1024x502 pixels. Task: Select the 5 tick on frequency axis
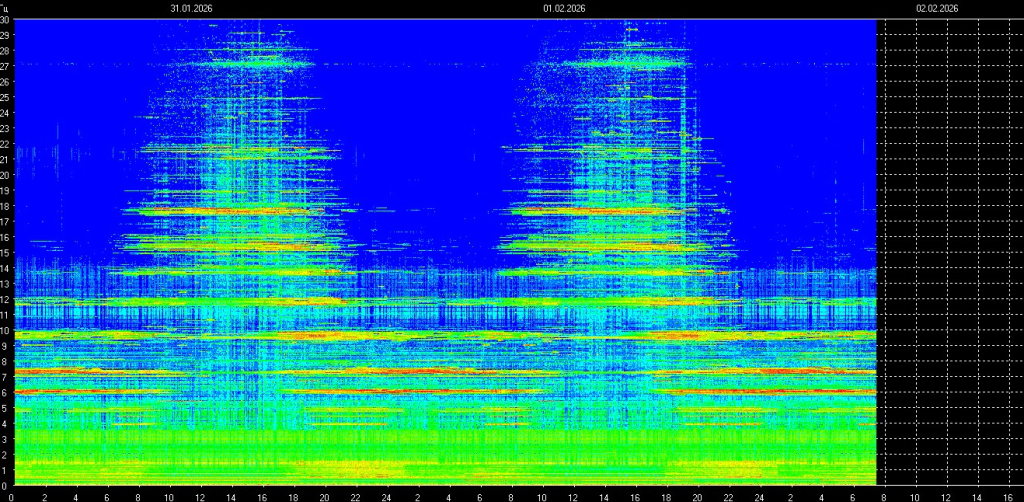[5, 408]
